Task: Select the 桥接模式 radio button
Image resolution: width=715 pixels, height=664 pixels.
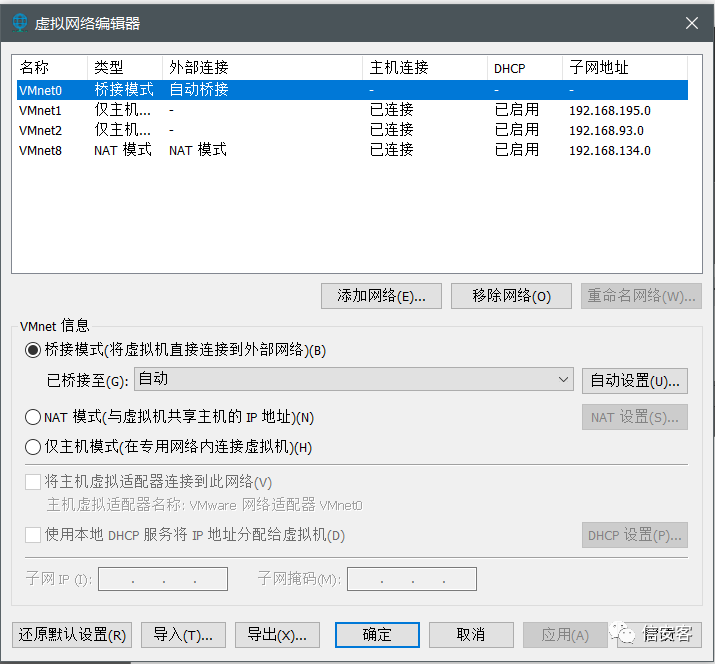Action: point(33,350)
